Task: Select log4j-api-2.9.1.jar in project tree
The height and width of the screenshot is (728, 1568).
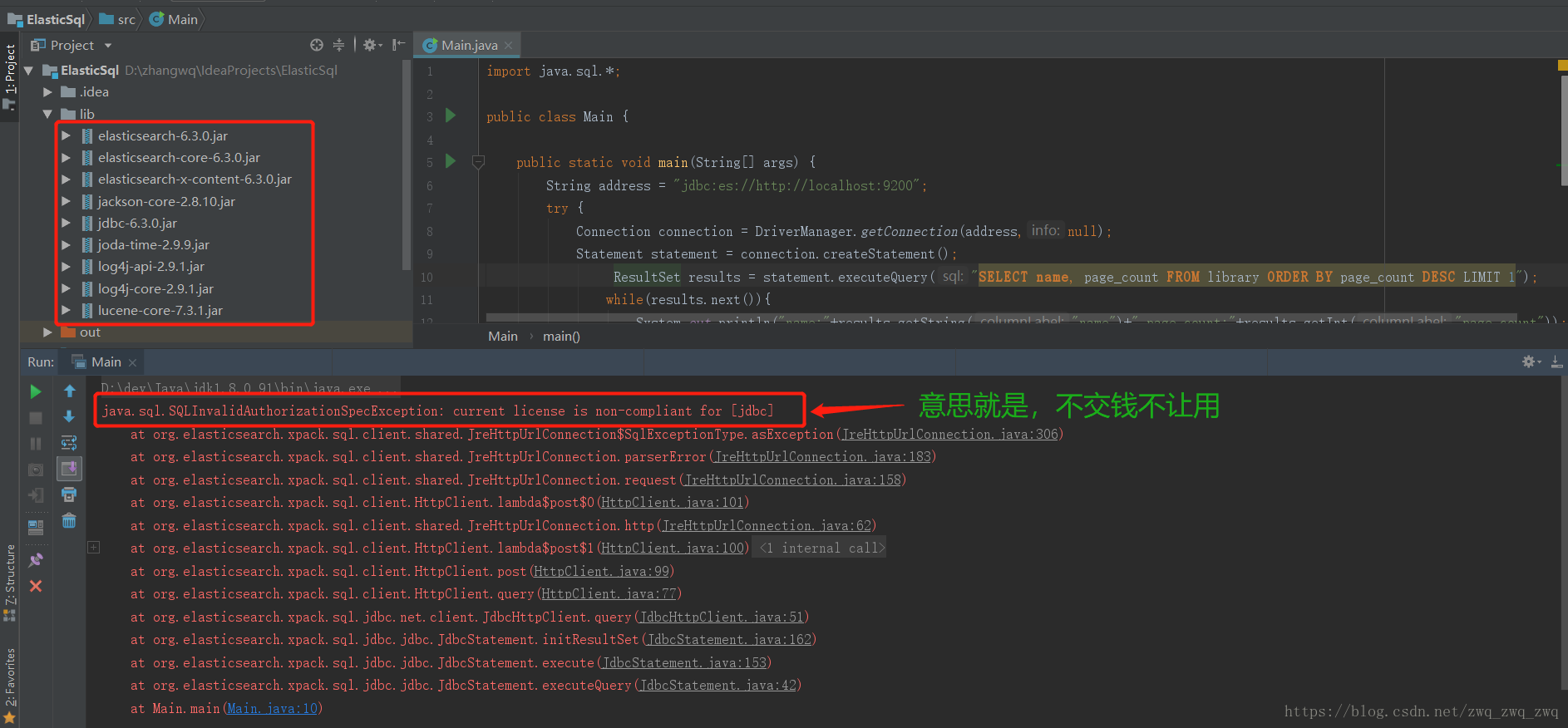Action: 151,266
